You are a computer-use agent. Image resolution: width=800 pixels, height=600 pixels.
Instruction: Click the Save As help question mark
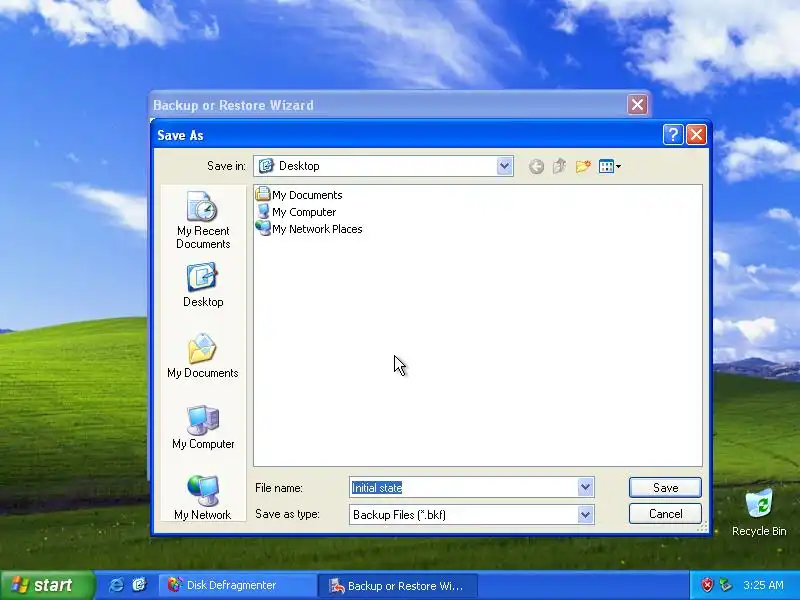[673, 135]
